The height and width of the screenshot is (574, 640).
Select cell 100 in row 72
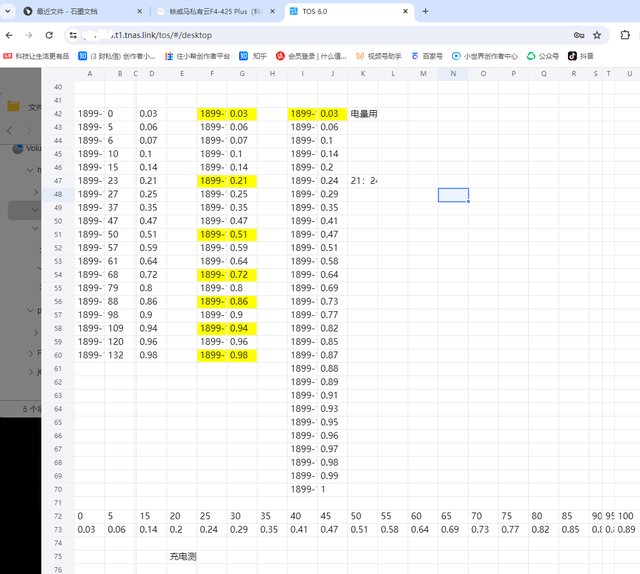point(627,516)
